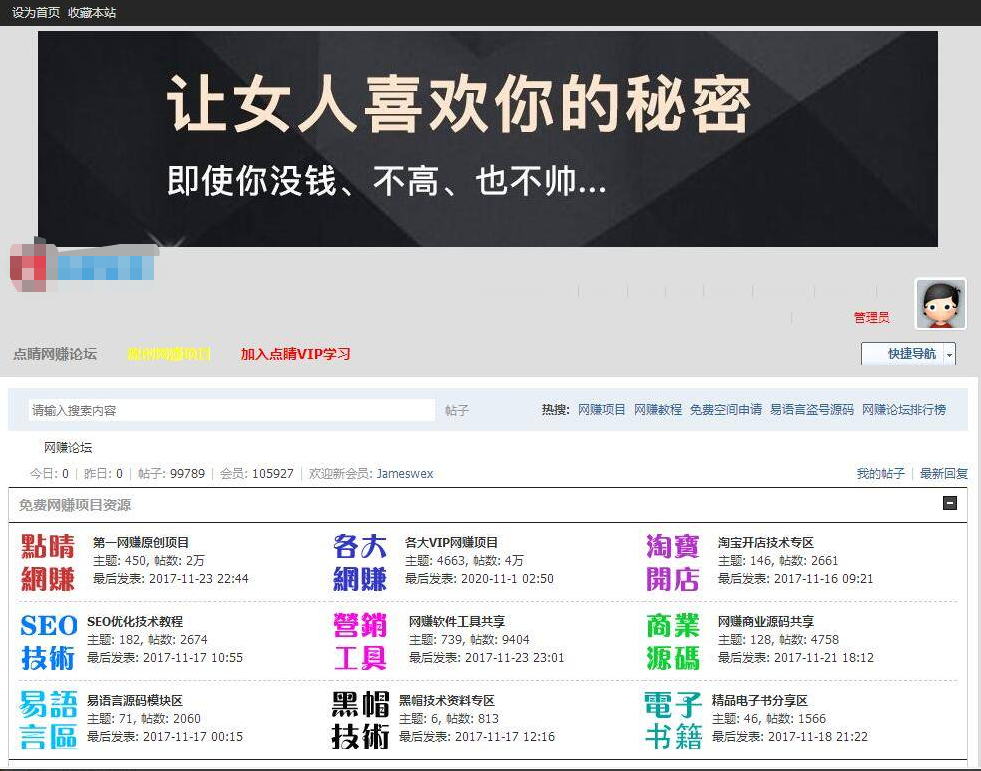Viewport: 981px width, 771px height.
Task: Select the 淘寶開店 forum icon
Action: (673, 562)
